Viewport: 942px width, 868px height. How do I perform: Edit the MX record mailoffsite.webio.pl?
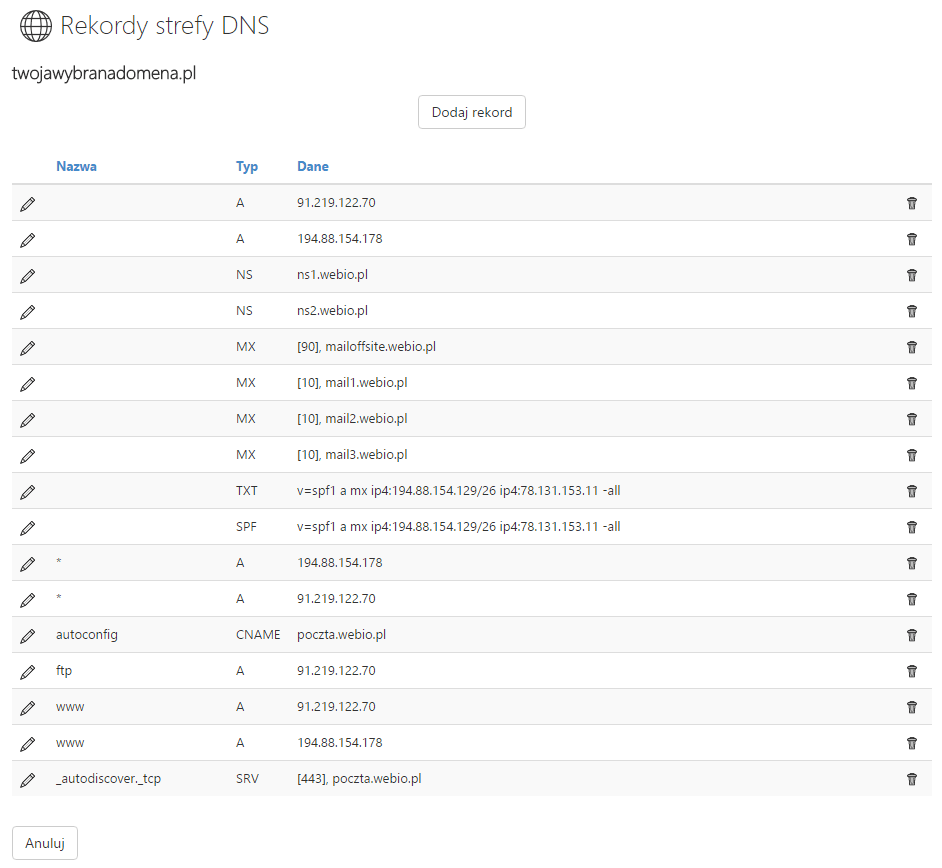click(x=28, y=348)
